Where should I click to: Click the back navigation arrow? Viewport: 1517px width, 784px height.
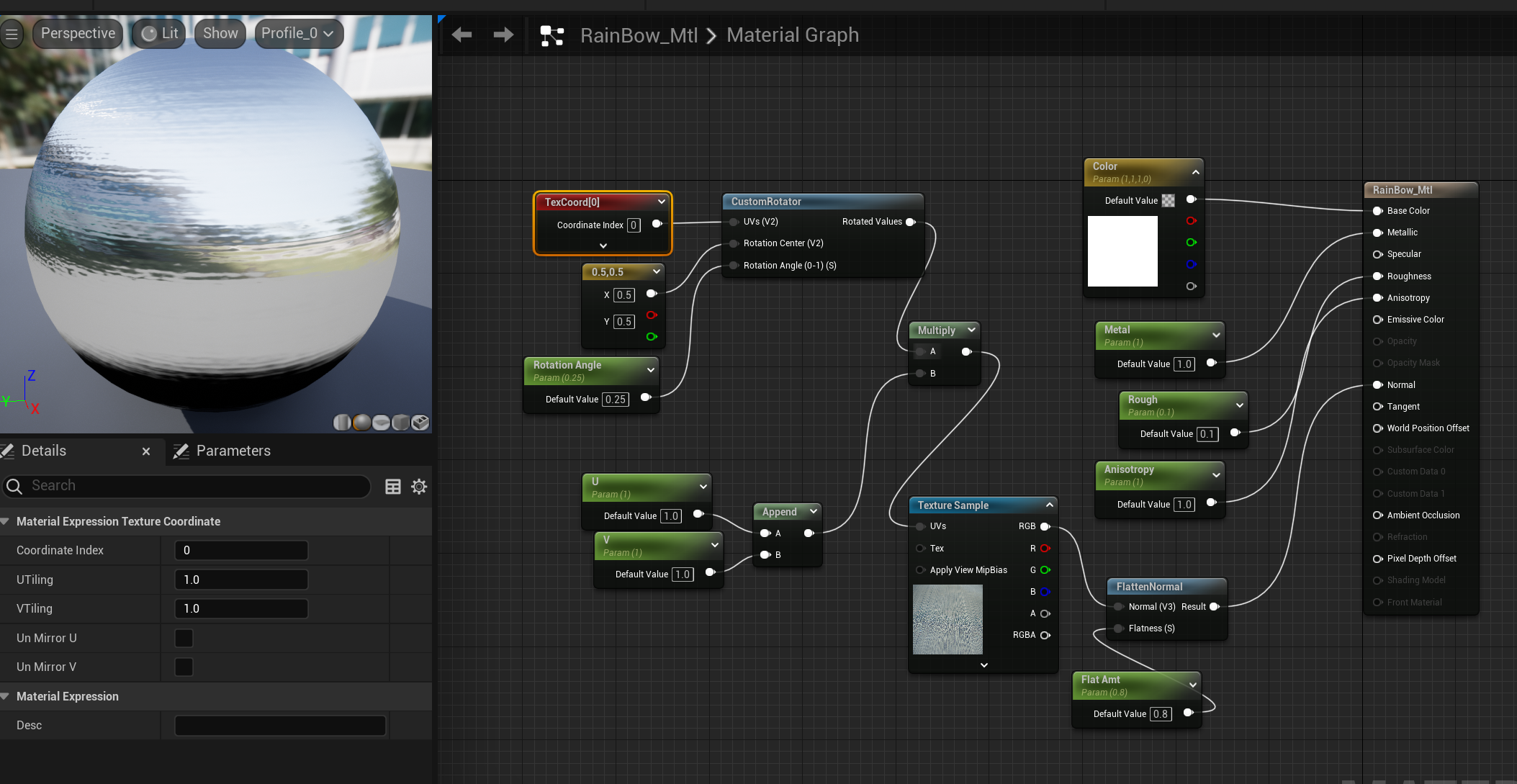point(462,35)
